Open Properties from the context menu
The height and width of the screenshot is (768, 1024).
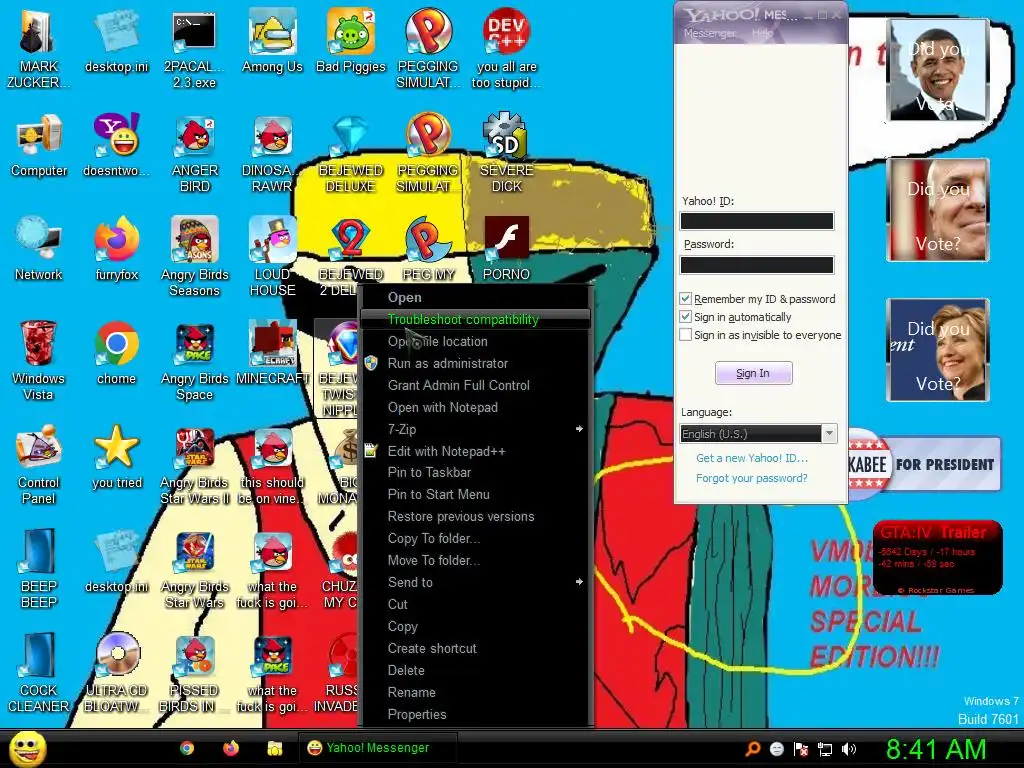coord(476,714)
